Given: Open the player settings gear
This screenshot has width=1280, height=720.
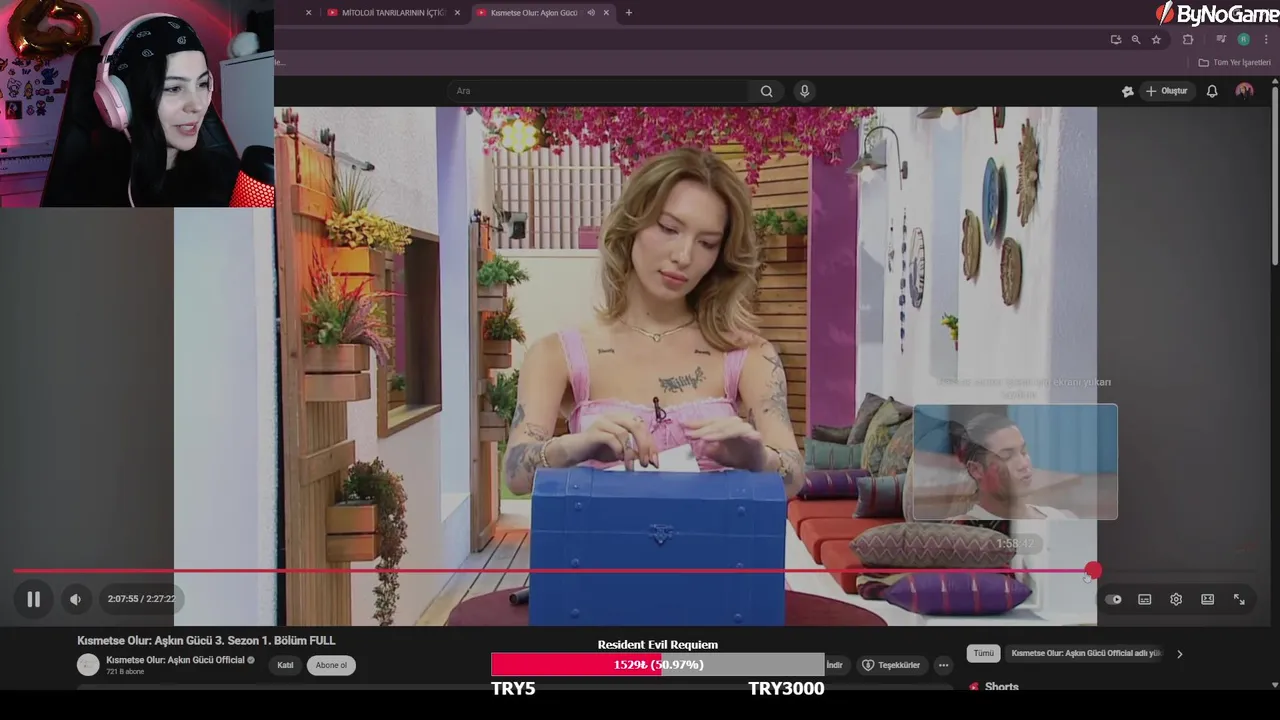Looking at the screenshot, I should pos(1176,599).
